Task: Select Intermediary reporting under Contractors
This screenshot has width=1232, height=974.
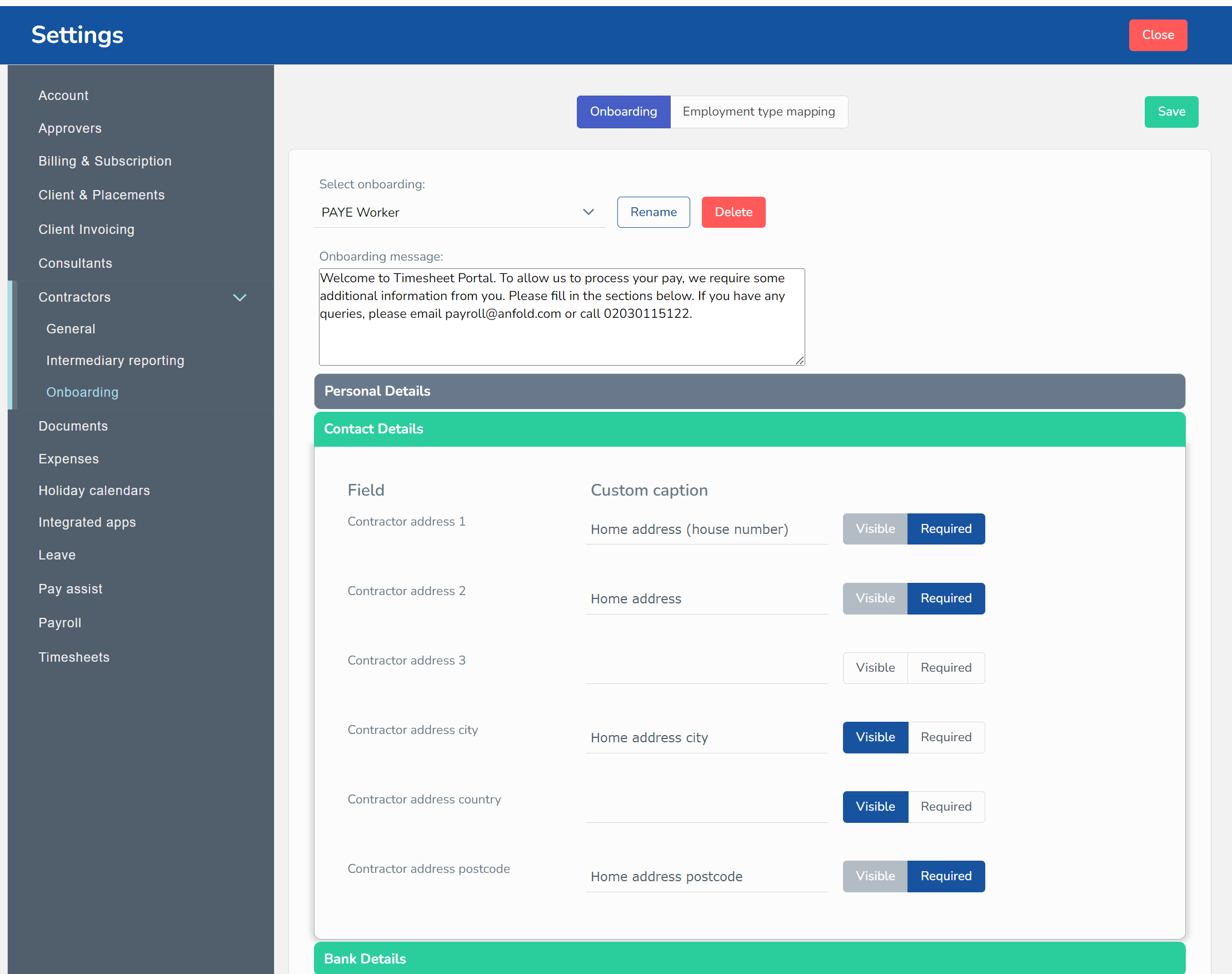Action: (x=115, y=361)
